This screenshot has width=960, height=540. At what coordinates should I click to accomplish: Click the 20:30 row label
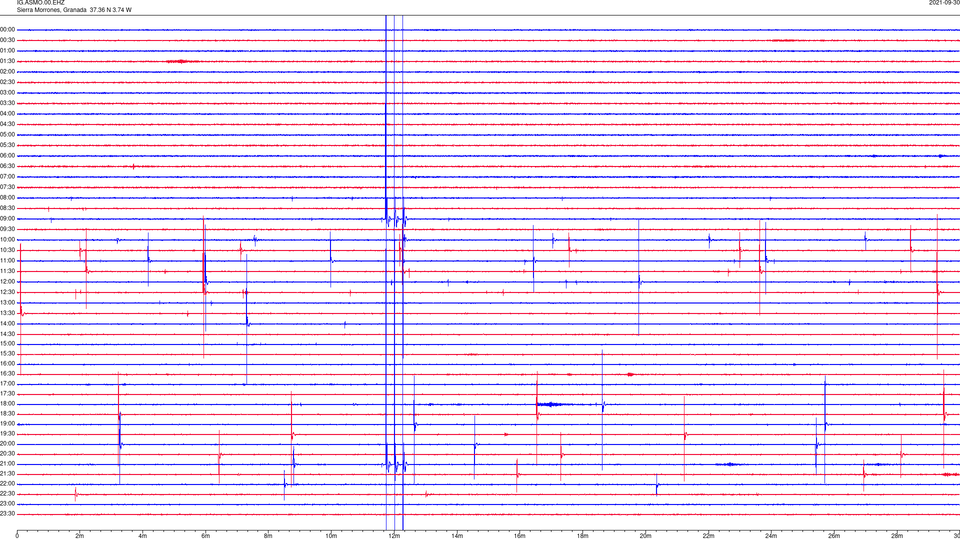pyautogui.click(x=7, y=454)
